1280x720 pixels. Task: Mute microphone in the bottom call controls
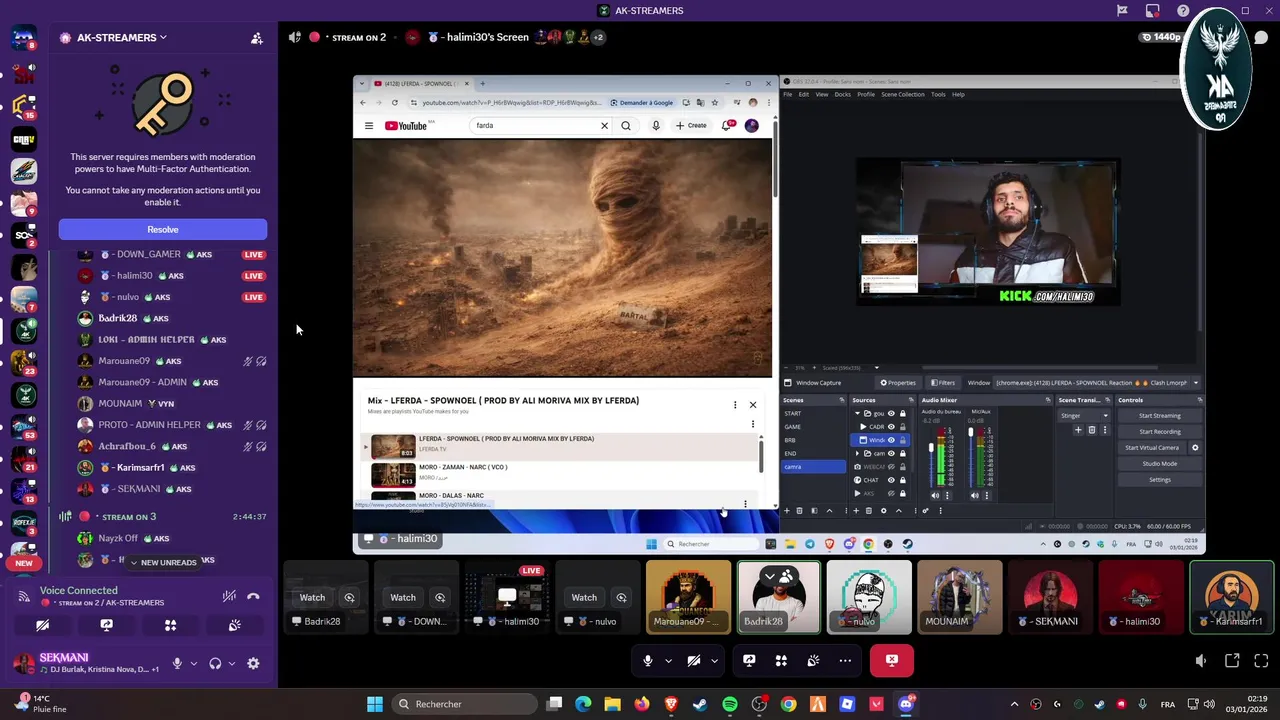coord(648,660)
